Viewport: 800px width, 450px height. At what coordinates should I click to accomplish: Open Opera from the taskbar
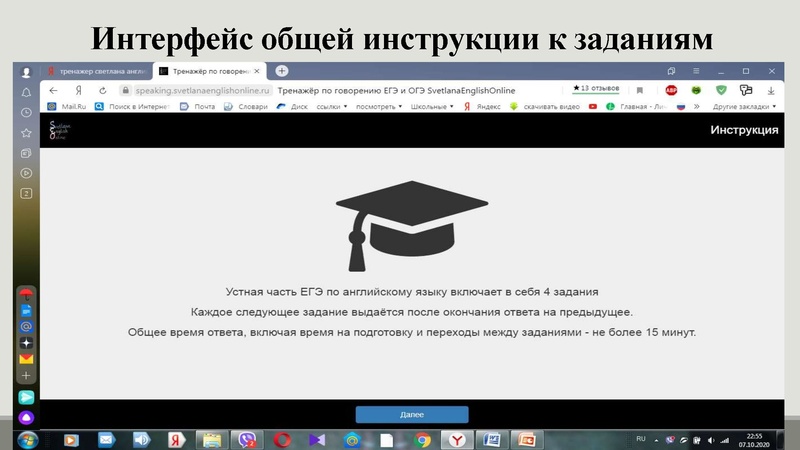coord(282,439)
